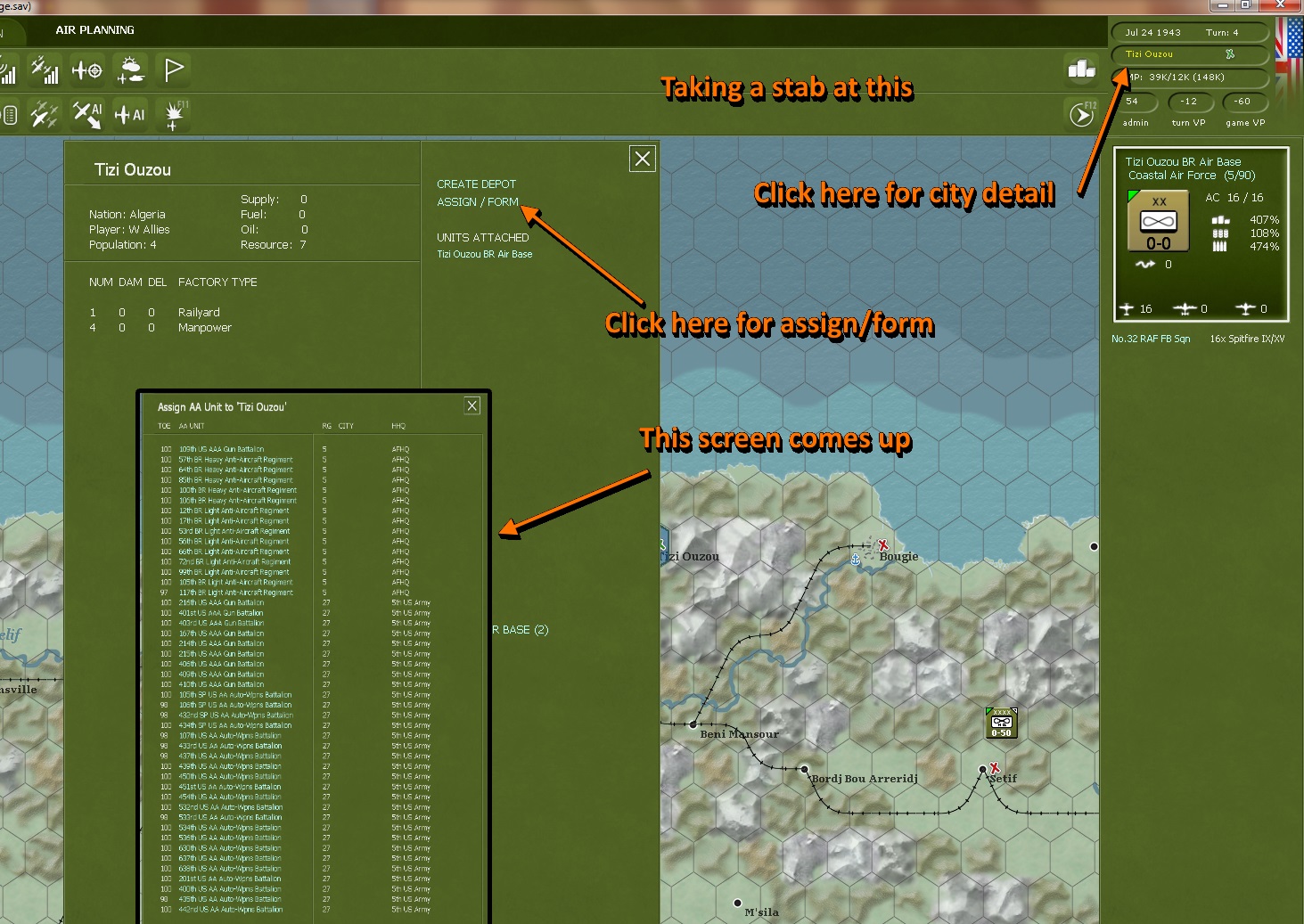Click the Tizi Ouzou city name button
The width and height of the screenshot is (1304, 924).
point(1189,54)
